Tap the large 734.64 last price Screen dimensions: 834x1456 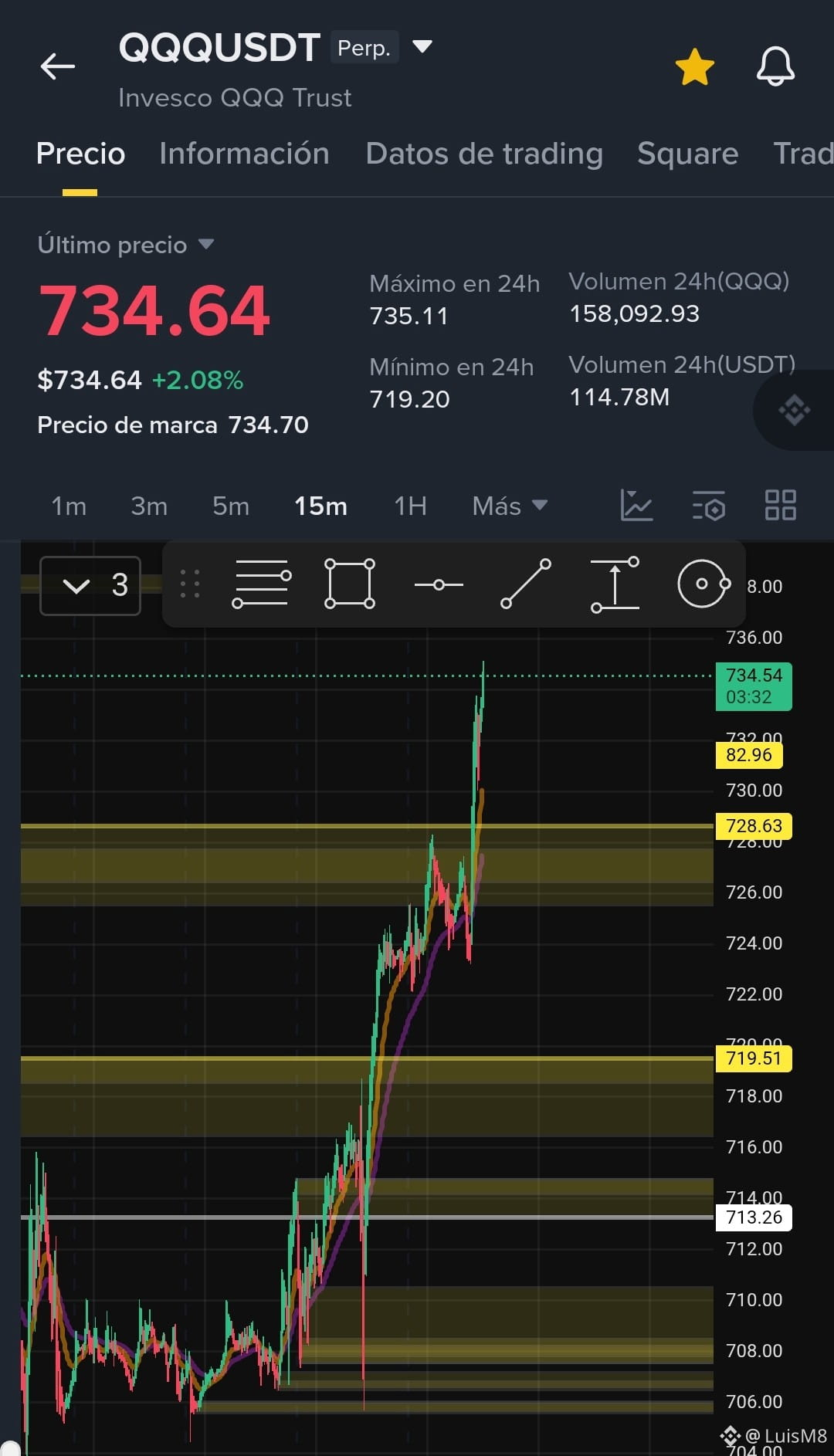(154, 311)
